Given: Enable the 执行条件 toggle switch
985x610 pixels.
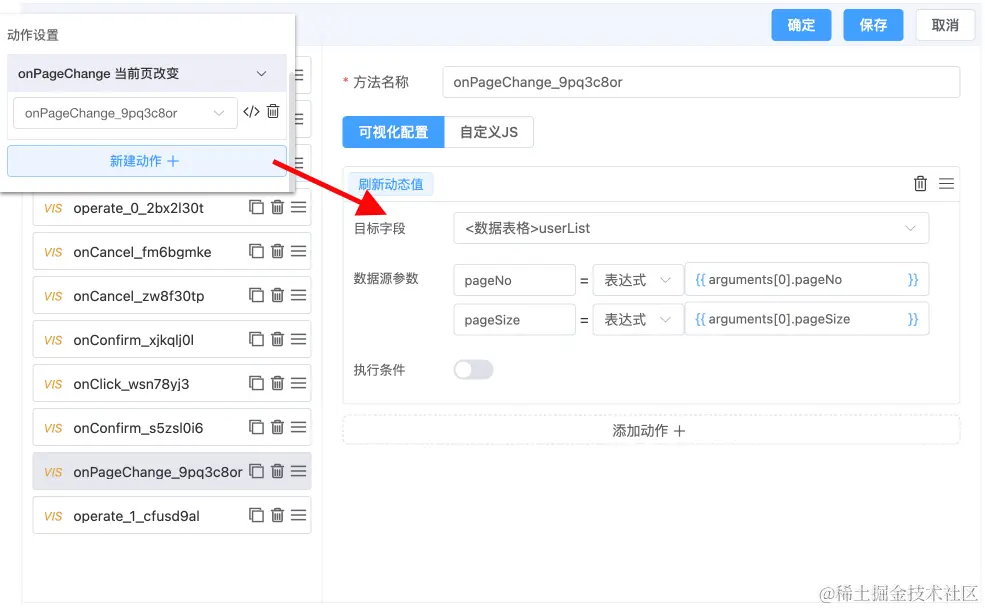Looking at the screenshot, I should (x=472, y=369).
